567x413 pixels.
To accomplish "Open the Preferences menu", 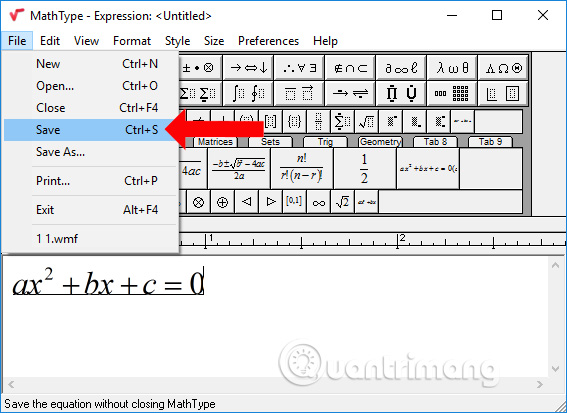I will point(268,41).
